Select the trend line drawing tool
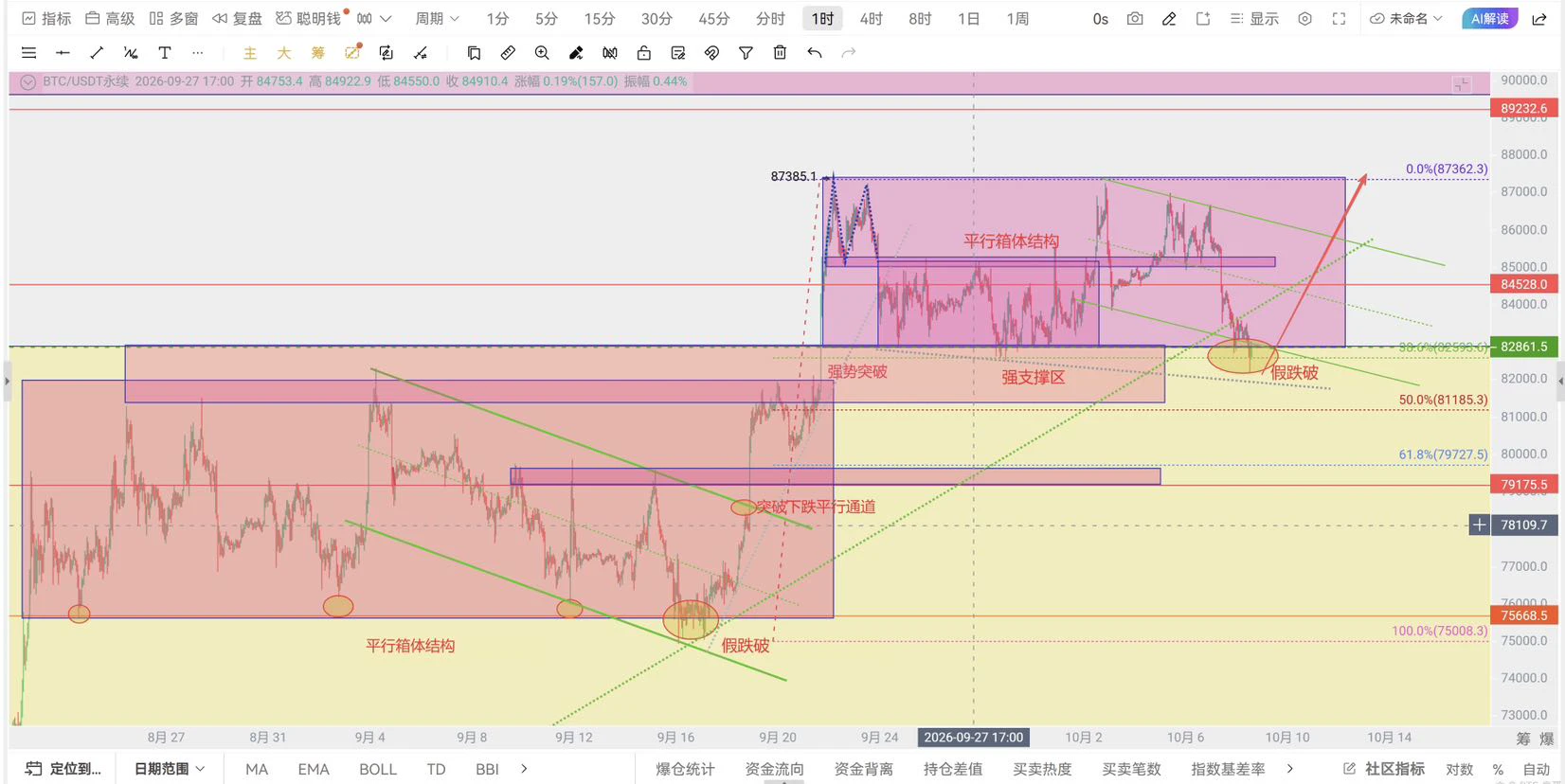The image size is (1565, 784). pos(97,53)
